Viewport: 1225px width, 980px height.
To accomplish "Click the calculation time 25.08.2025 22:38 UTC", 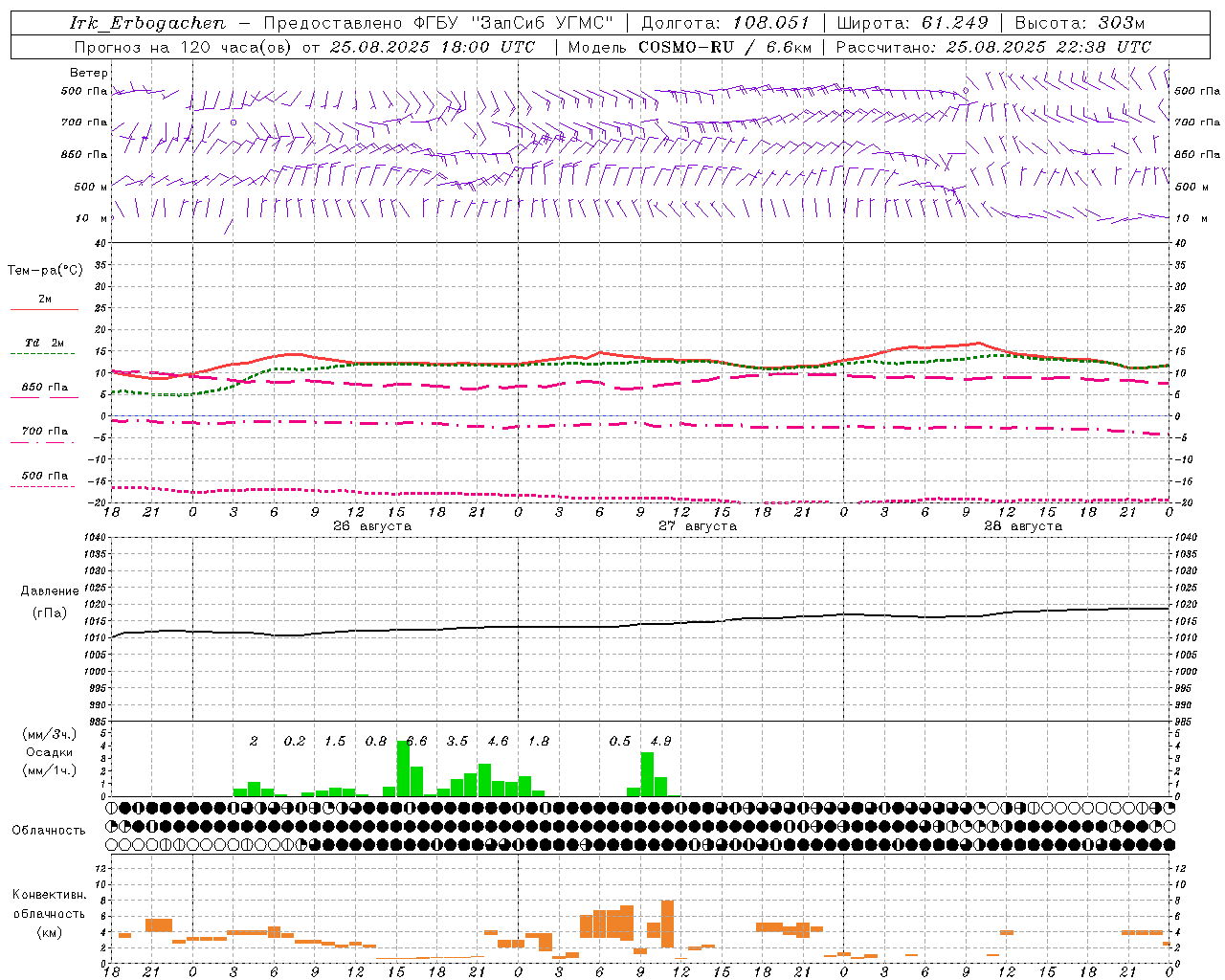I will [1049, 47].
